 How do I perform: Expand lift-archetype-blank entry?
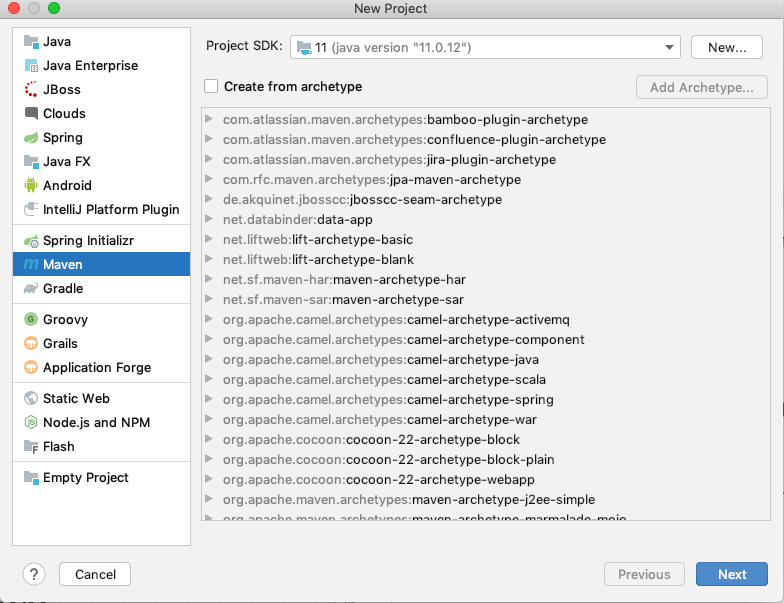click(209, 259)
